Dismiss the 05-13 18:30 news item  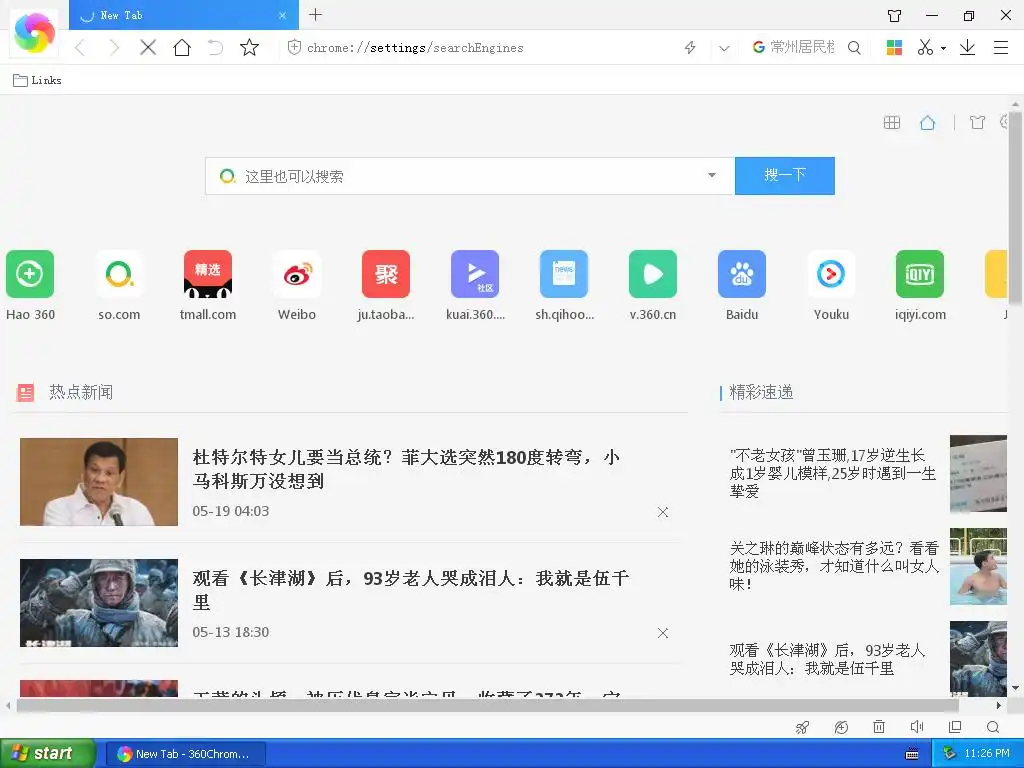(662, 633)
